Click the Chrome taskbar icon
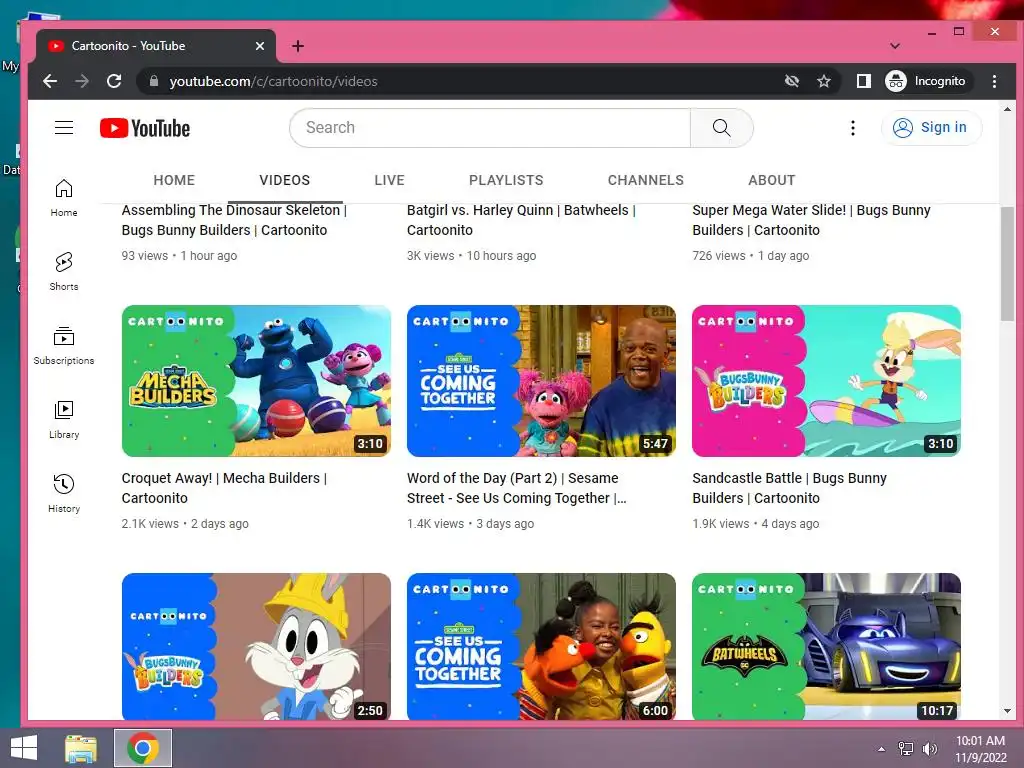The height and width of the screenshot is (768, 1024). pyautogui.click(x=143, y=748)
